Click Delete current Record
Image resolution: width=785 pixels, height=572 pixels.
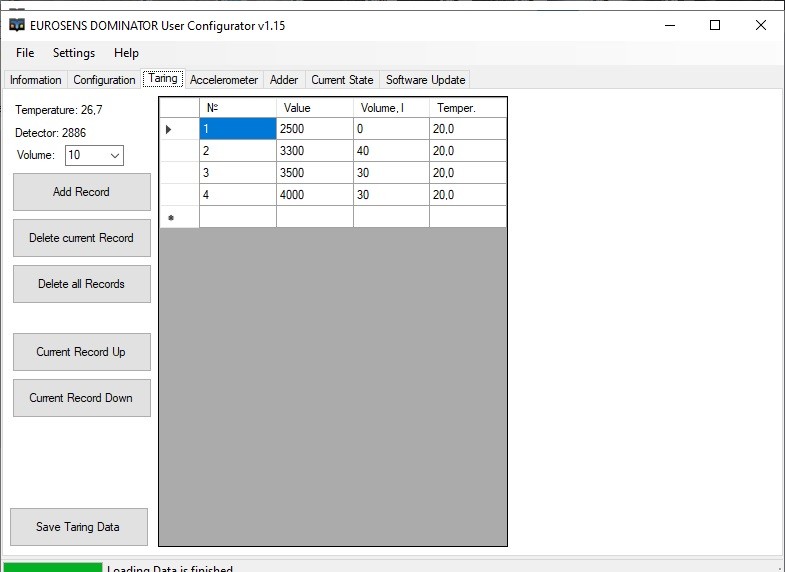click(82, 238)
